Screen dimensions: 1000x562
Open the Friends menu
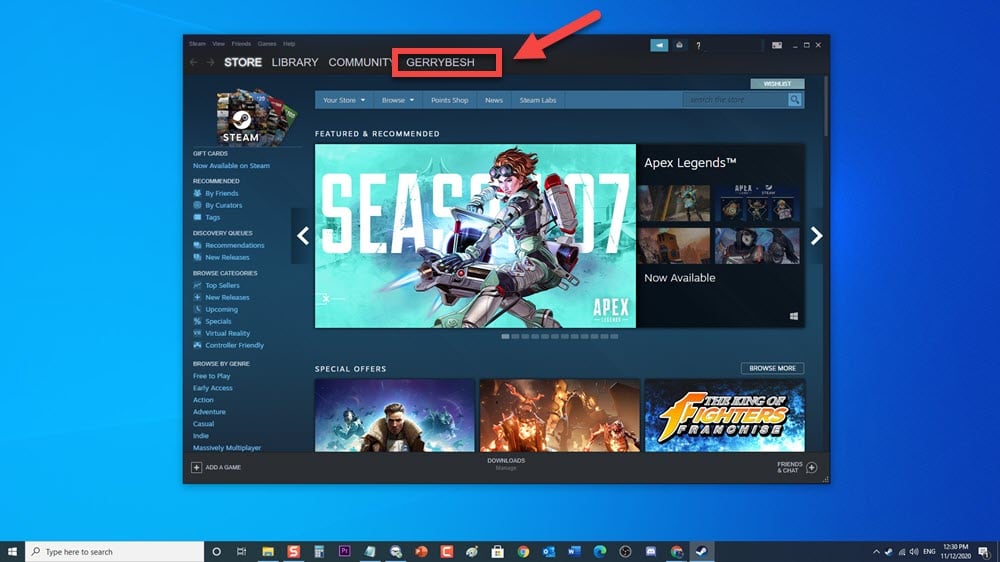(241, 44)
